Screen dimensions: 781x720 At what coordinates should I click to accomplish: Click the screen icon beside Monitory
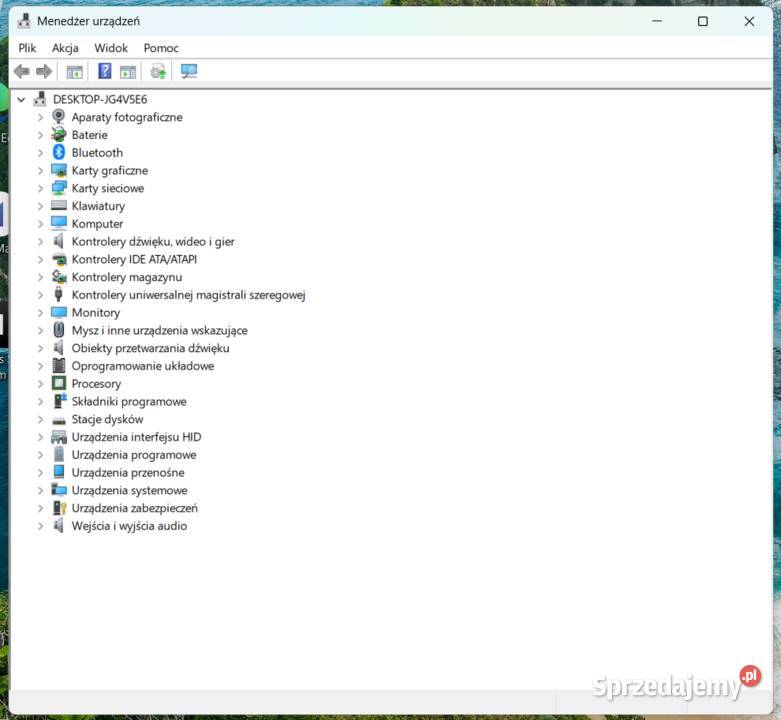pyautogui.click(x=59, y=312)
